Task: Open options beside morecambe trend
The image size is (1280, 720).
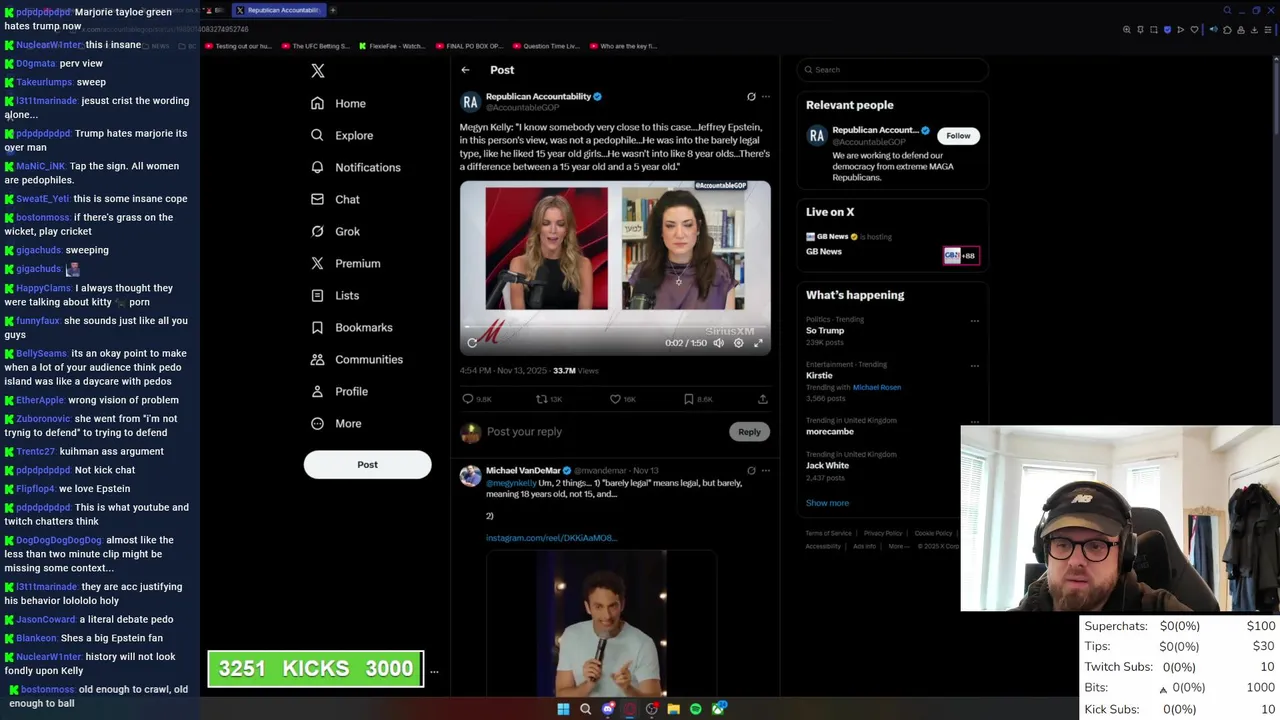Action: [x=974, y=421]
